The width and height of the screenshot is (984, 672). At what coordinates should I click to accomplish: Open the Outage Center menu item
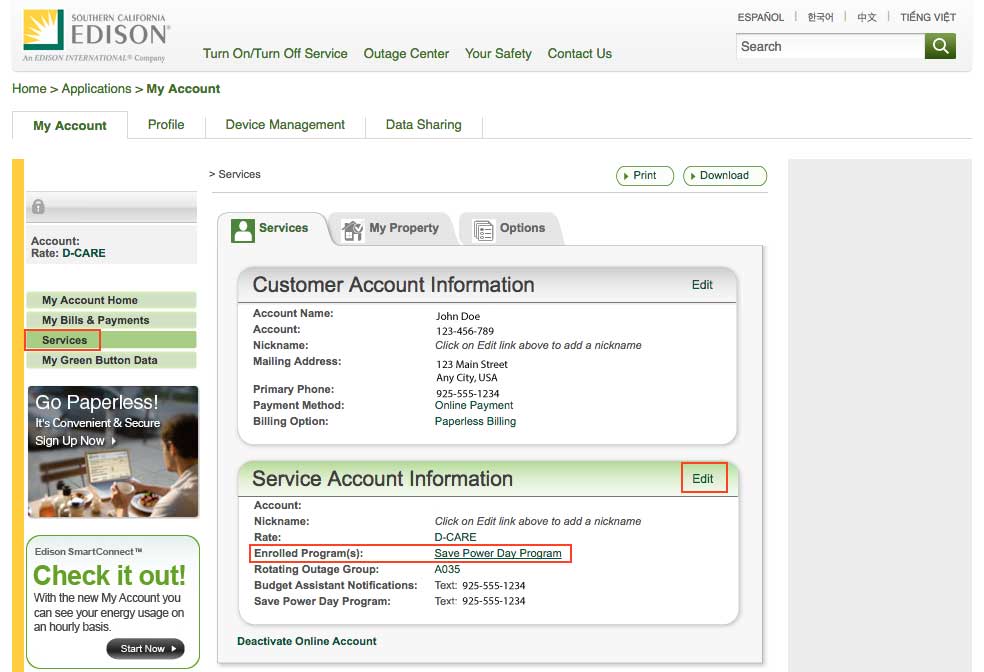pyautogui.click(x=406, y=54)
